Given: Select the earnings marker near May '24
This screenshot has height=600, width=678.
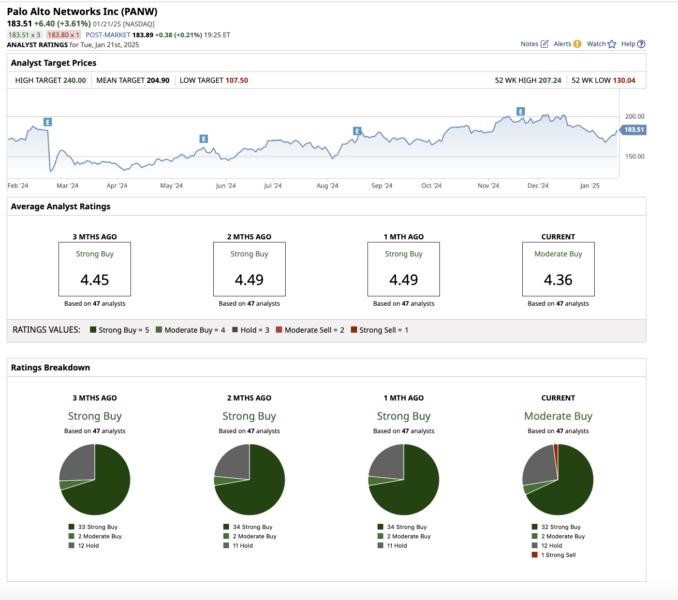Looking at the screenshot, I should click(203, 138).
